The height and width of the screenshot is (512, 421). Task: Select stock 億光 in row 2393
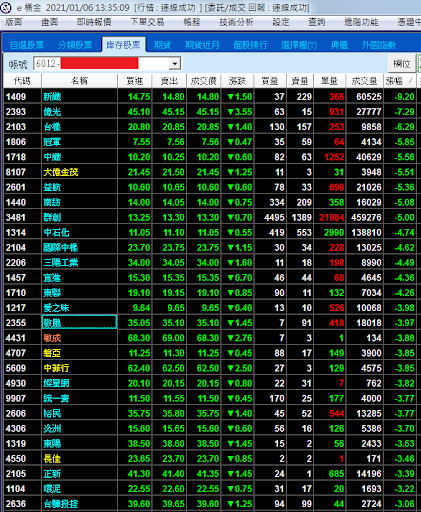coord(79,112)
